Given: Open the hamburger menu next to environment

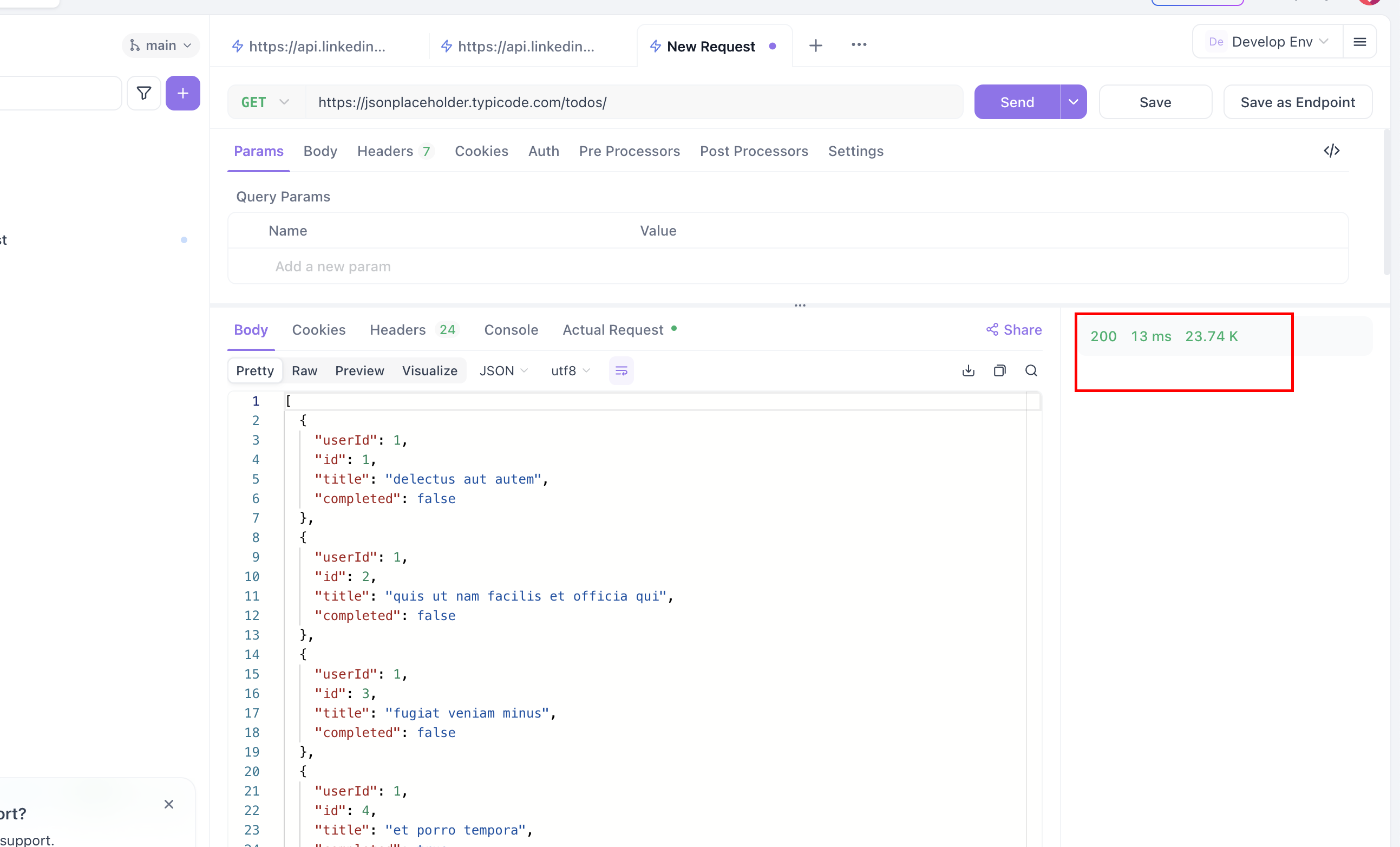Looking at the screenshot, I should coord(1359,42).
